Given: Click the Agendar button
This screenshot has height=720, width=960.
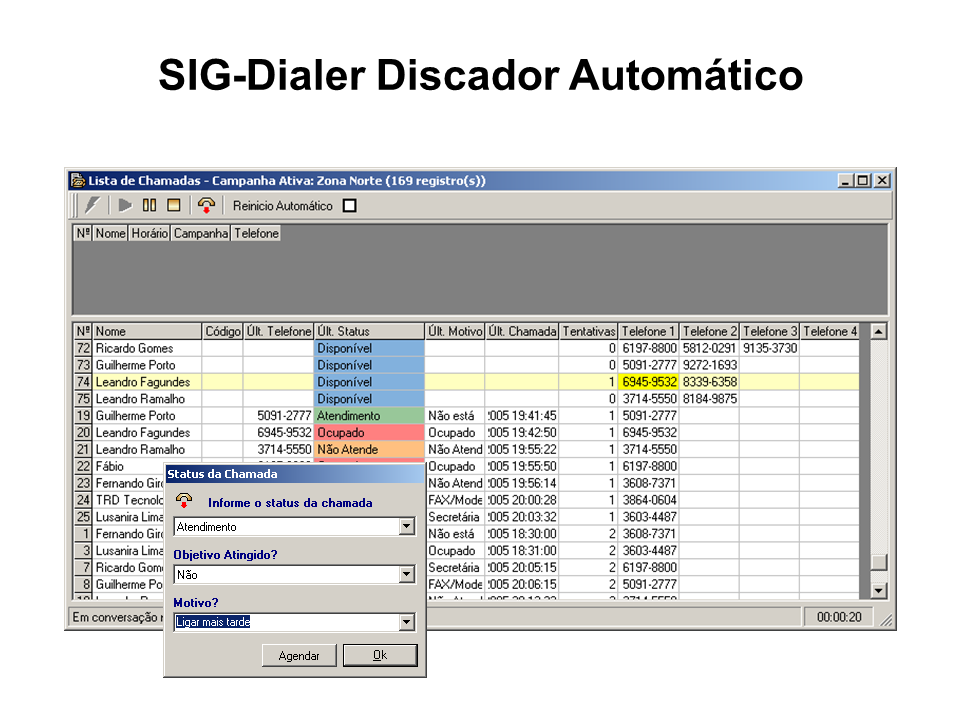Looking at the screenshot, I should click(x=299, y=656).
